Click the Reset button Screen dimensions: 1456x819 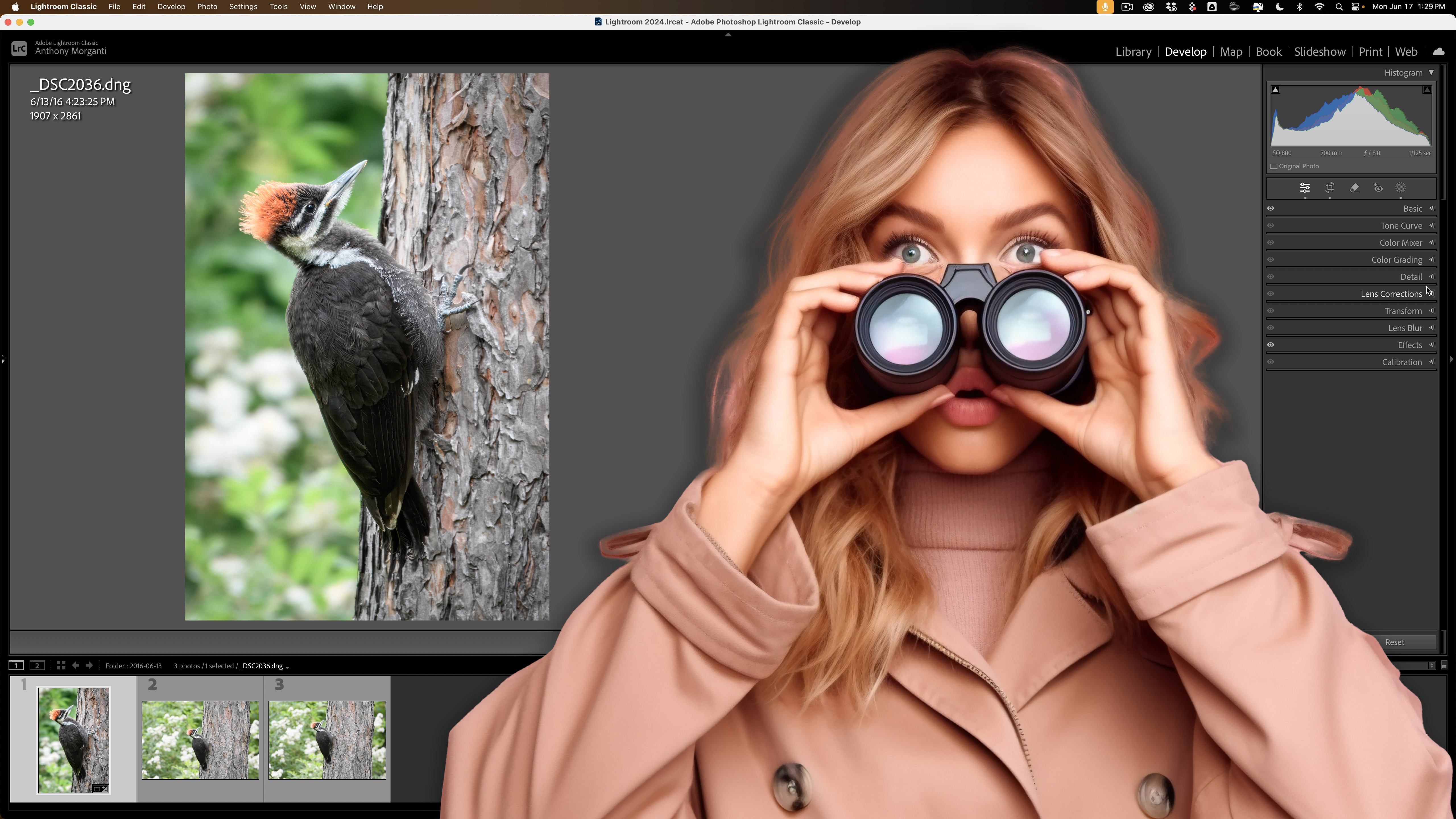pyautogui.click(x=1394, y=642)
